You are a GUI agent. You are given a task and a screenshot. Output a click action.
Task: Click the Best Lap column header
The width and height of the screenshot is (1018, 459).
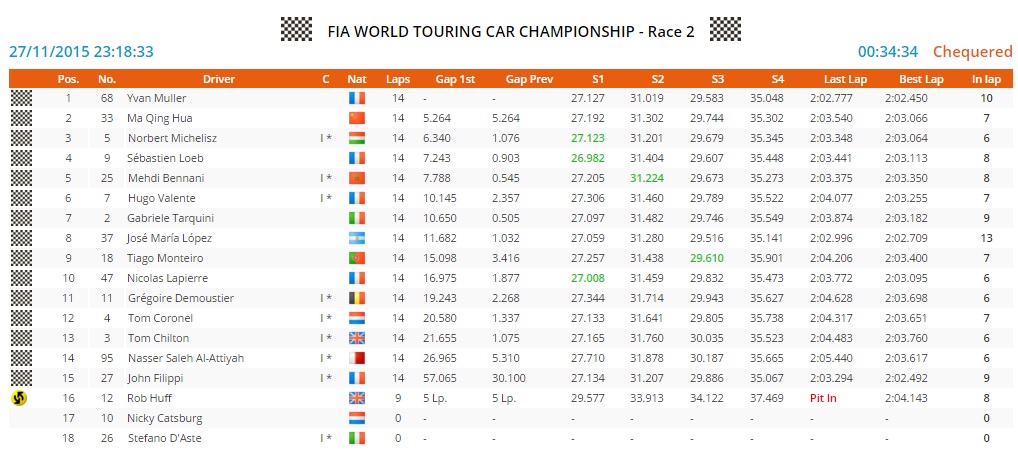[x=921, y=78]
